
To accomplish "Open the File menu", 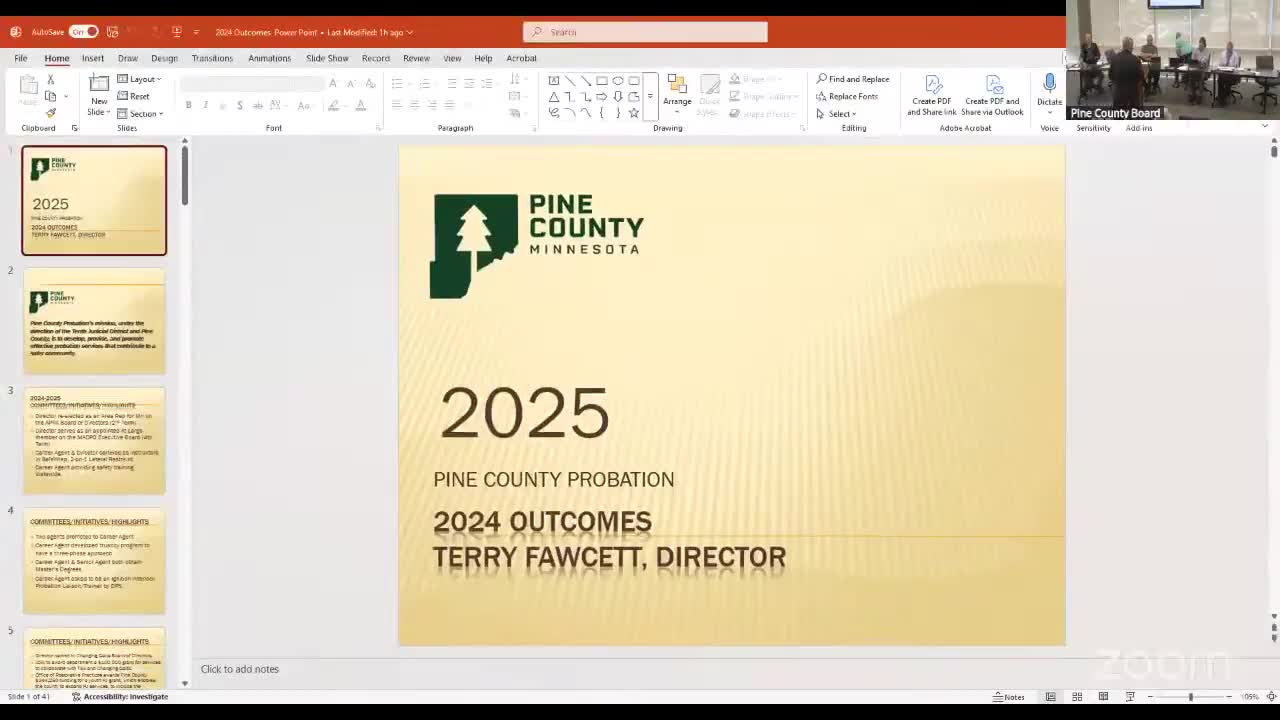I will (x=20, y=58).
